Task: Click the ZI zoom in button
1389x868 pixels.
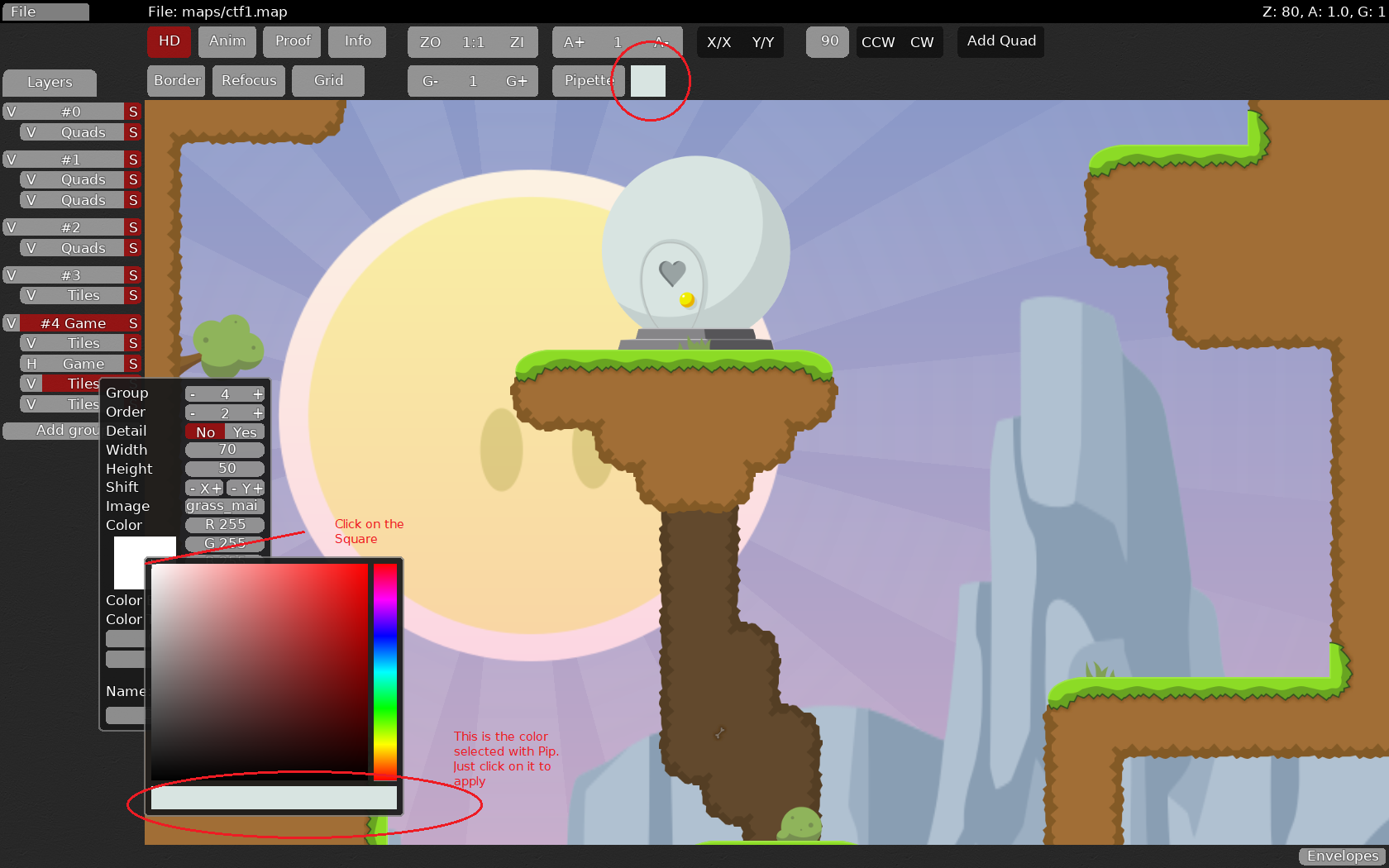Action: [517, 42]
